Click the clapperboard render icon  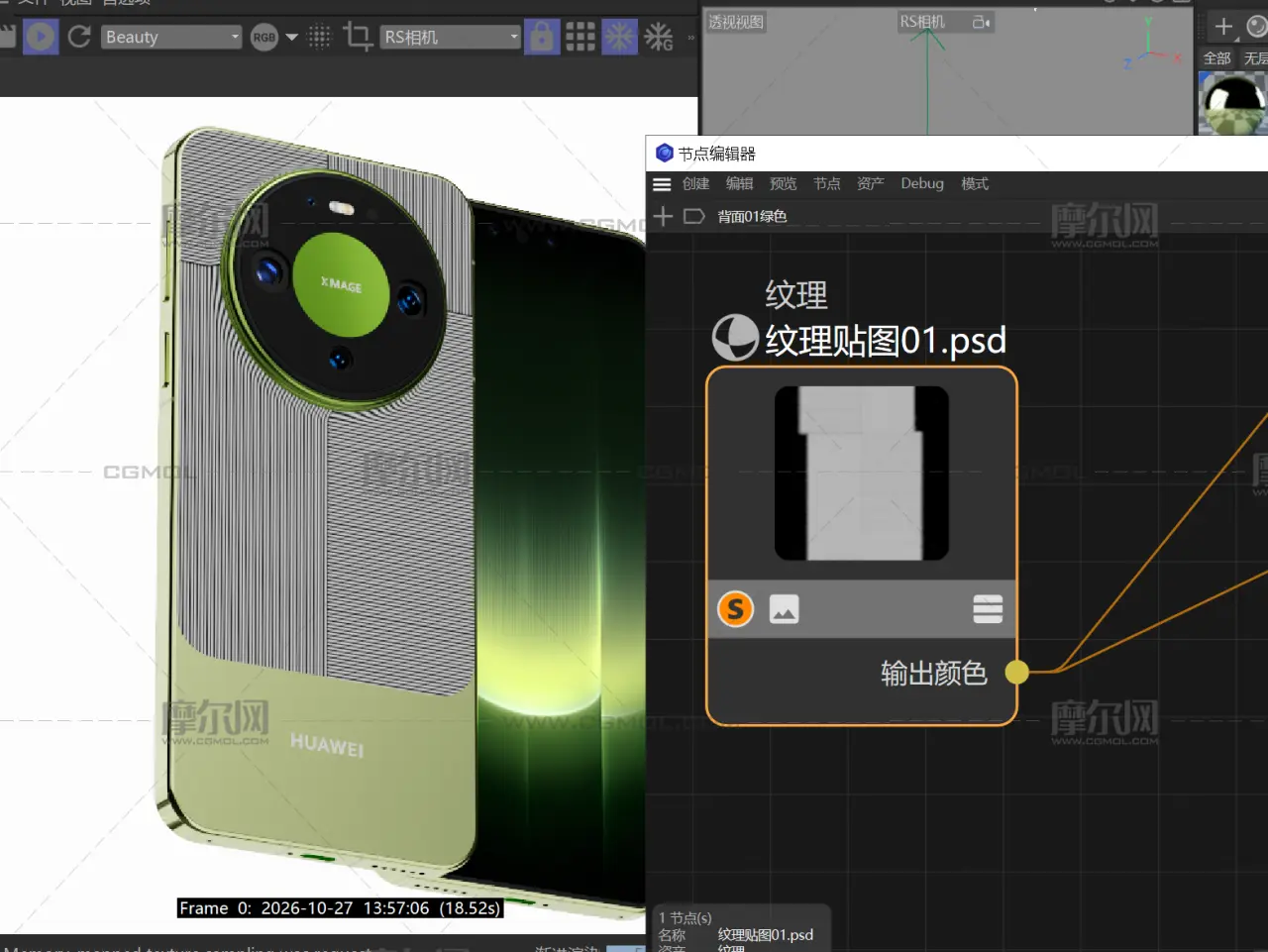(8, 37)
